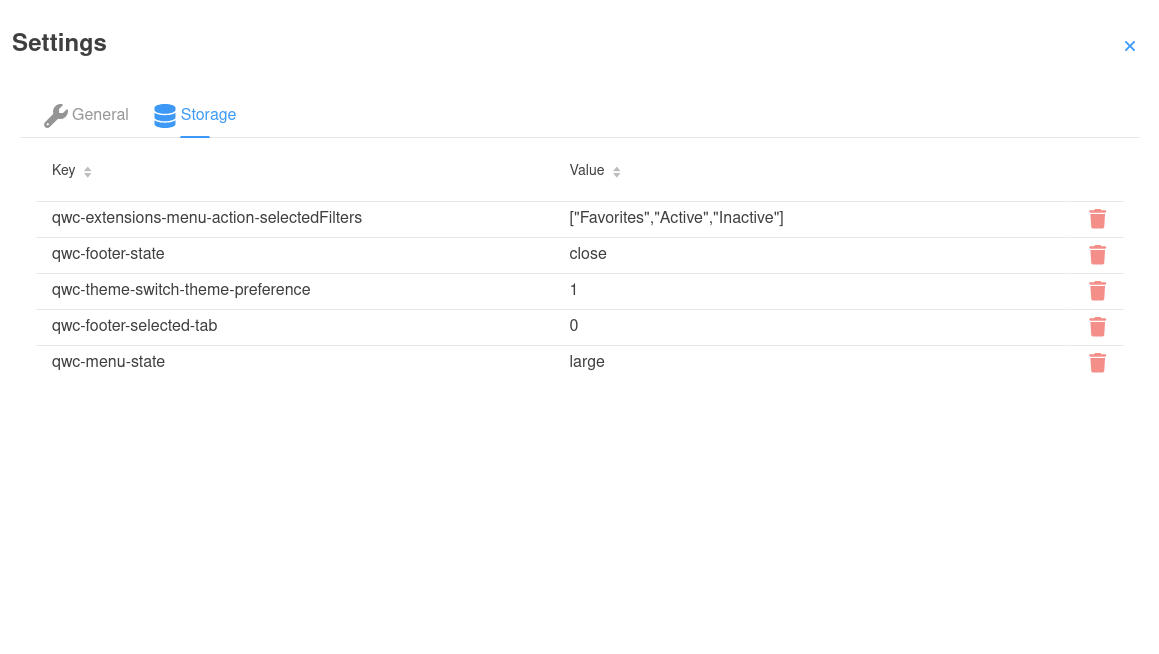
Task: Click the qwc-menu-state key text
Action: 108,362
